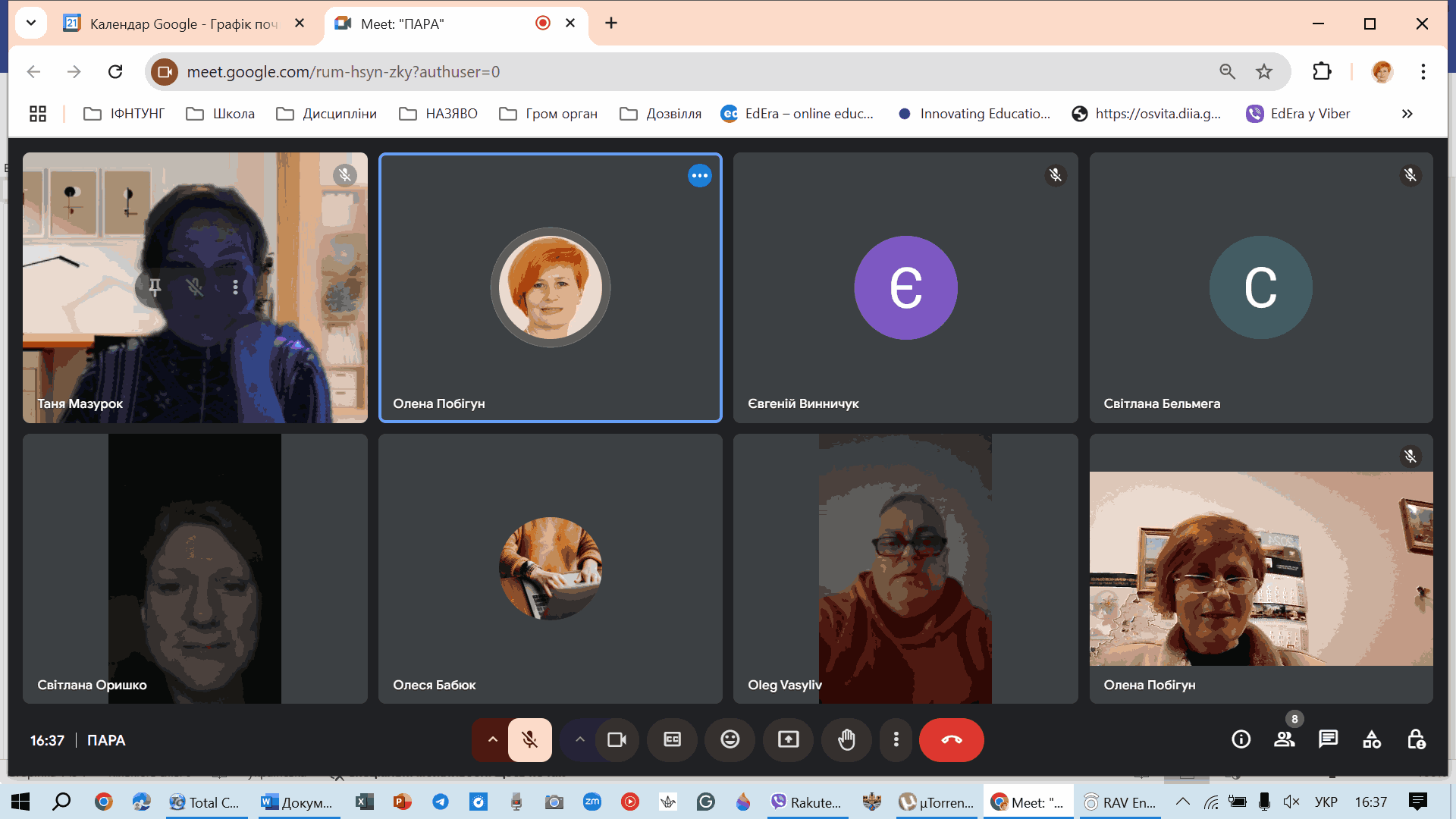Toggle the camera off
1456x819 pixels.
coord(617,739)
